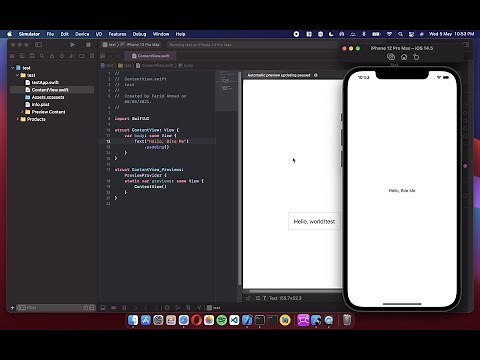Image resolution: width=480 pixels, height=360 pixels.
Task: Open the Symbol navigator icon
Action: coord(32,56)
